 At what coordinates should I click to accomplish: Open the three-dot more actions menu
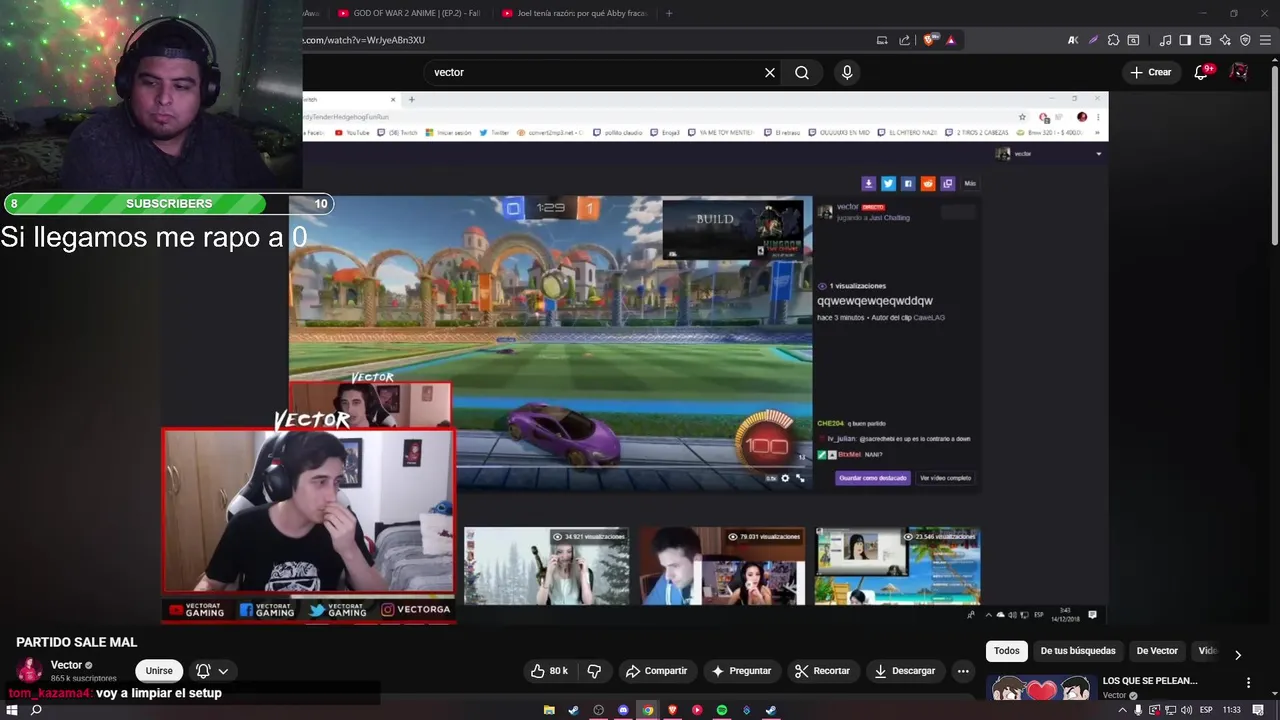click(963, 671)
